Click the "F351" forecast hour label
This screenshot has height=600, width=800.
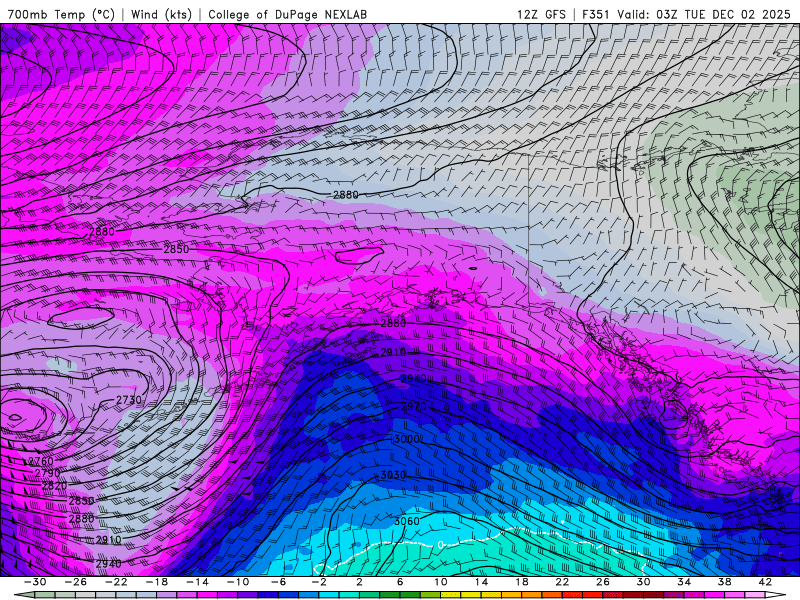point(595,14)
